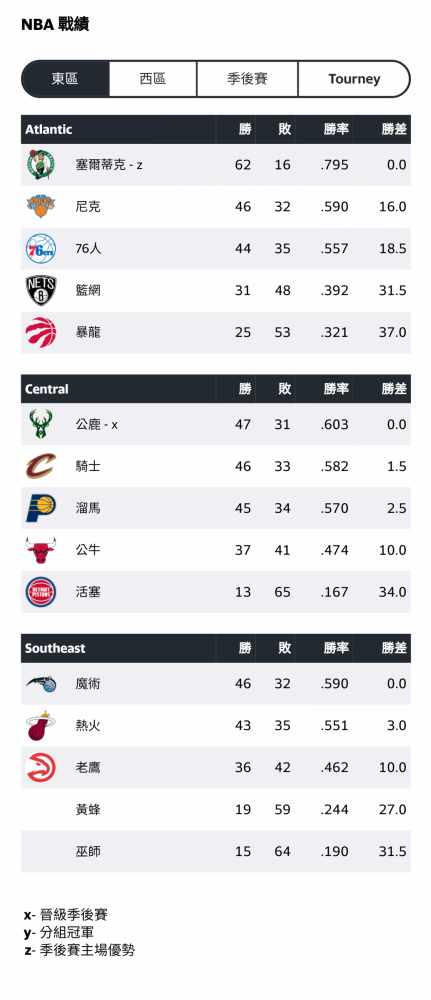Select the Indiana Pacers logo

coord(41,508)
